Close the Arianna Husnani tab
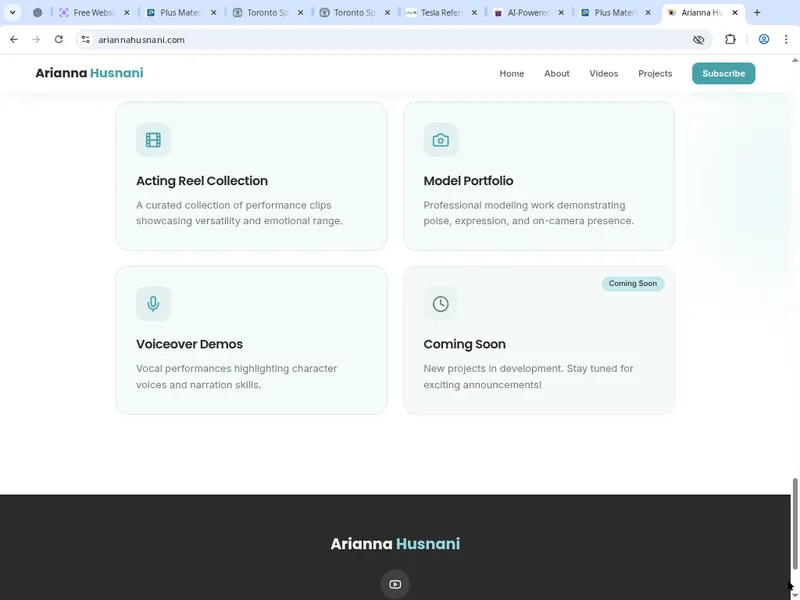The height and width of the screenshot is (600, 800). (735, 13)
